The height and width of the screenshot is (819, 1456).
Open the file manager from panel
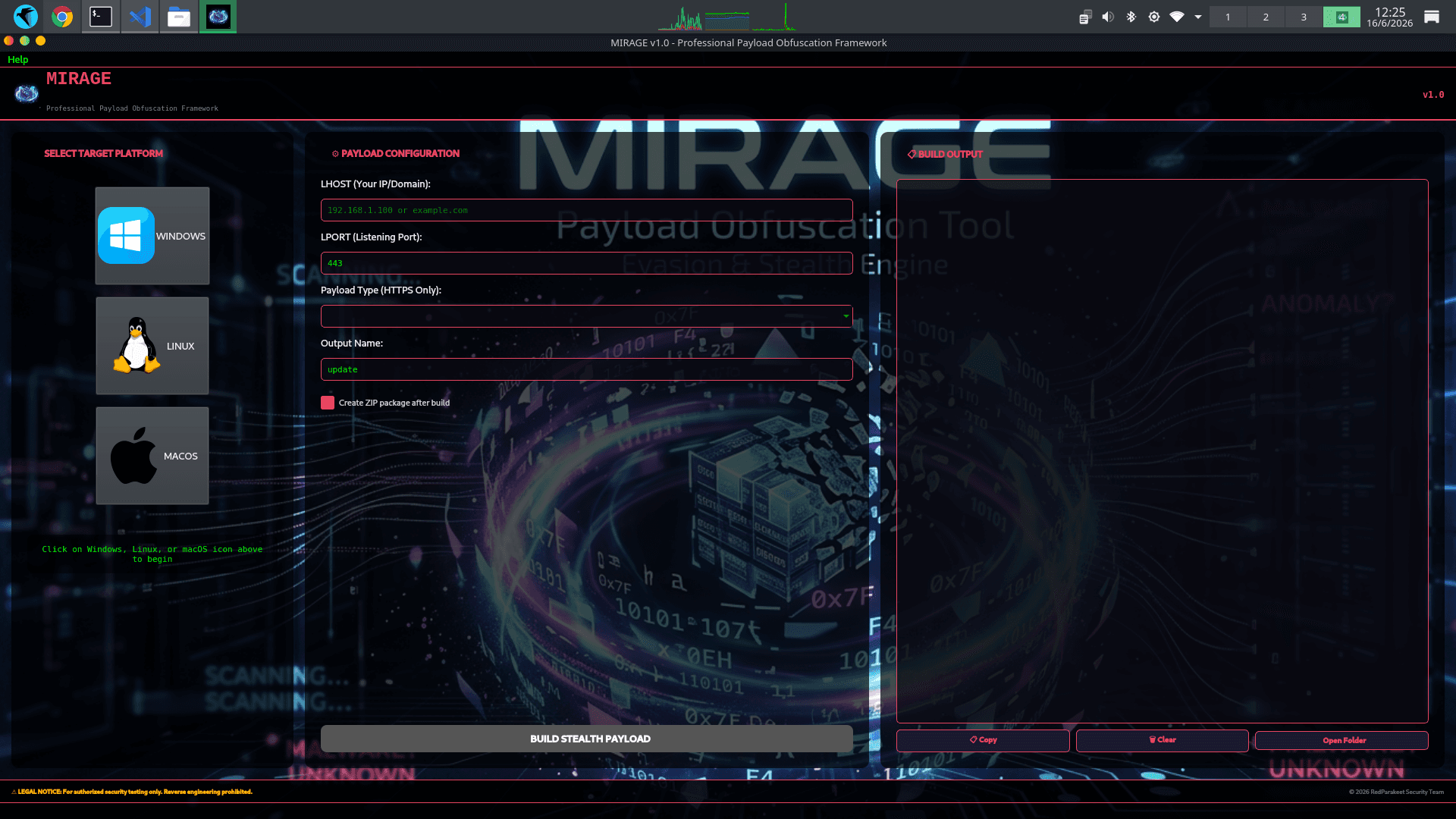(179, 17)
